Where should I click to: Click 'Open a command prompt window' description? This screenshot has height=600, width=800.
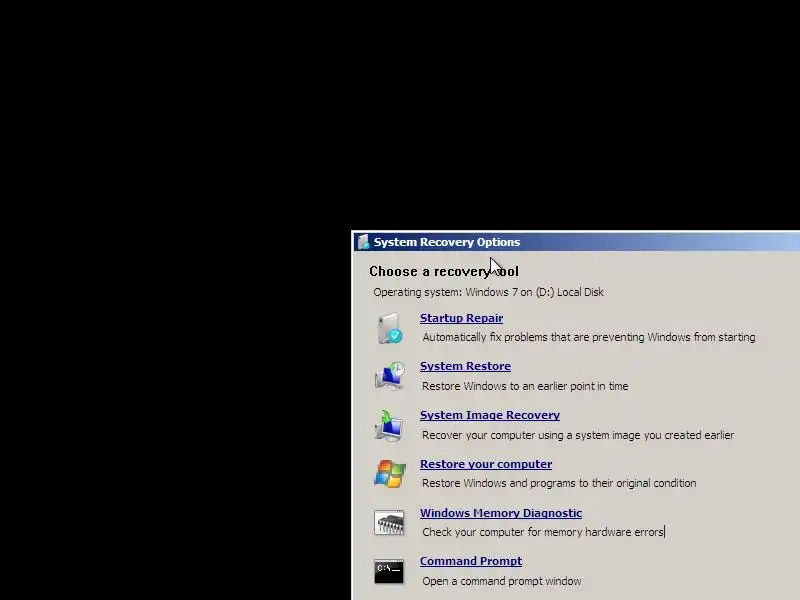point(502,581)
